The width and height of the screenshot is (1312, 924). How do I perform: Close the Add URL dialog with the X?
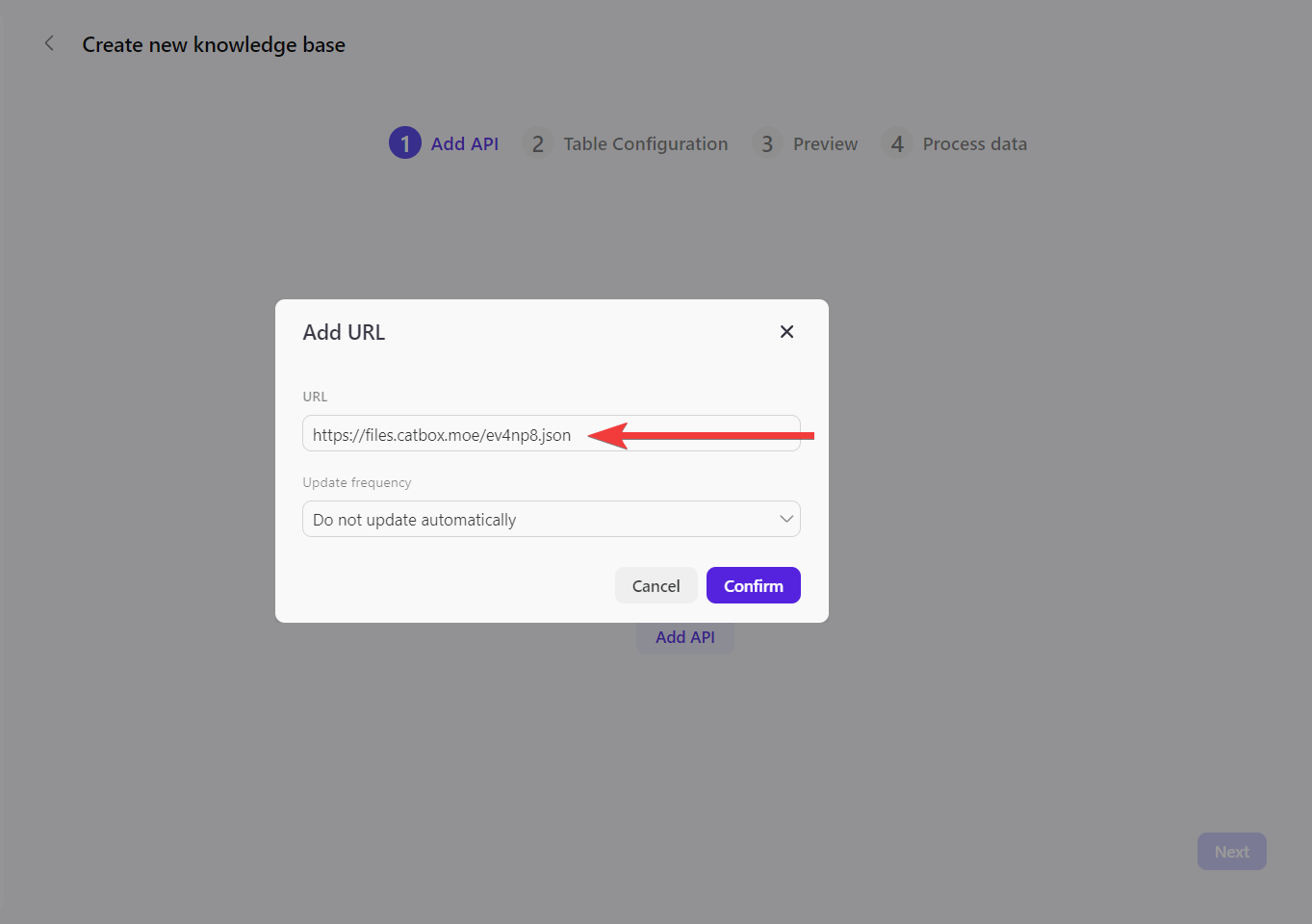coord(786,332)
